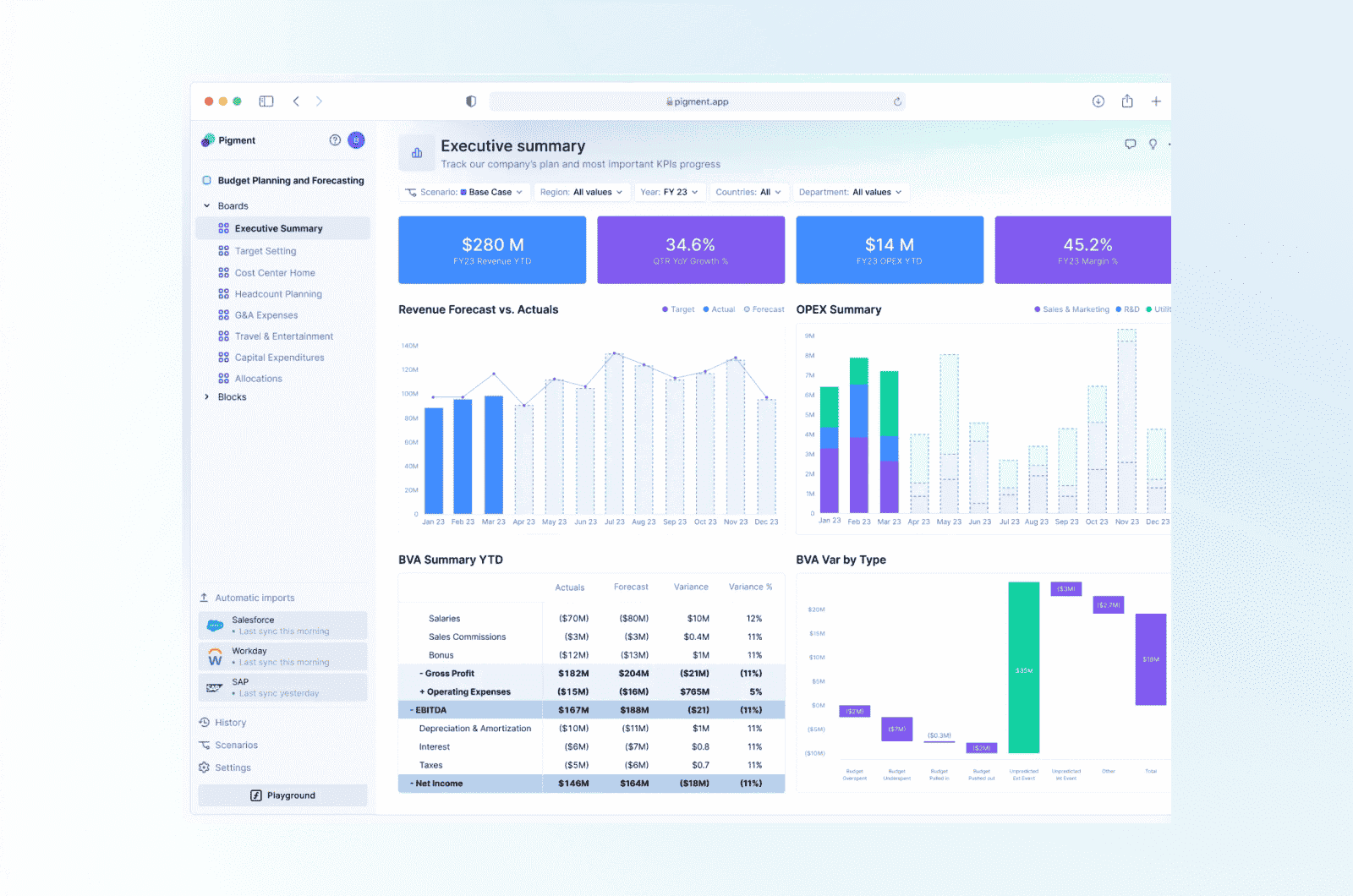Click the Scenarios sidebar icon
The width and height of the screenshot is (1353, 896).
pos(204,745)
